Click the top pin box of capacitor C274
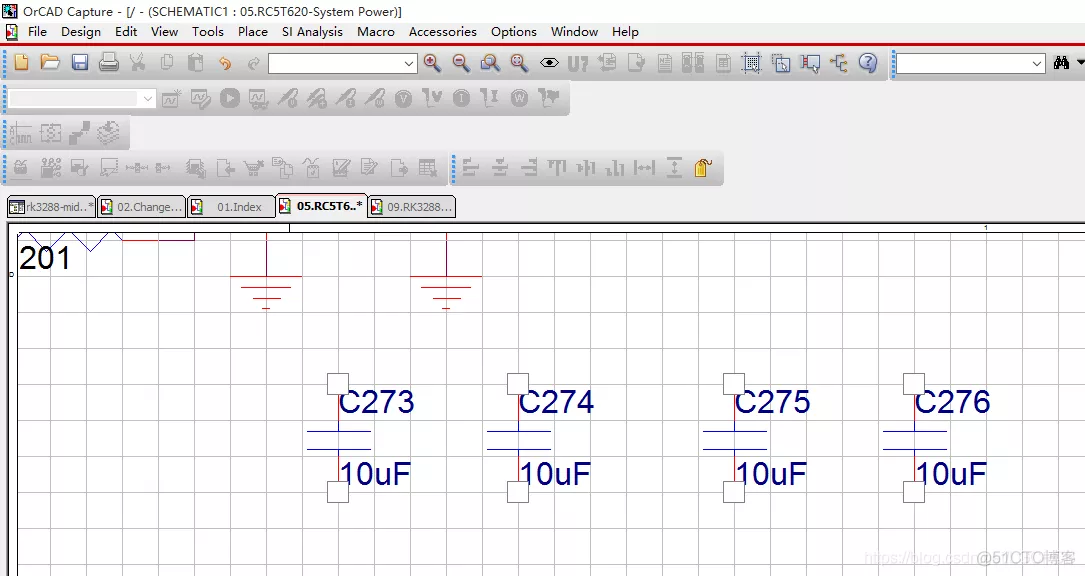Image resolution: width=1085 pixels, height=576 pixels. click(518, 384)
